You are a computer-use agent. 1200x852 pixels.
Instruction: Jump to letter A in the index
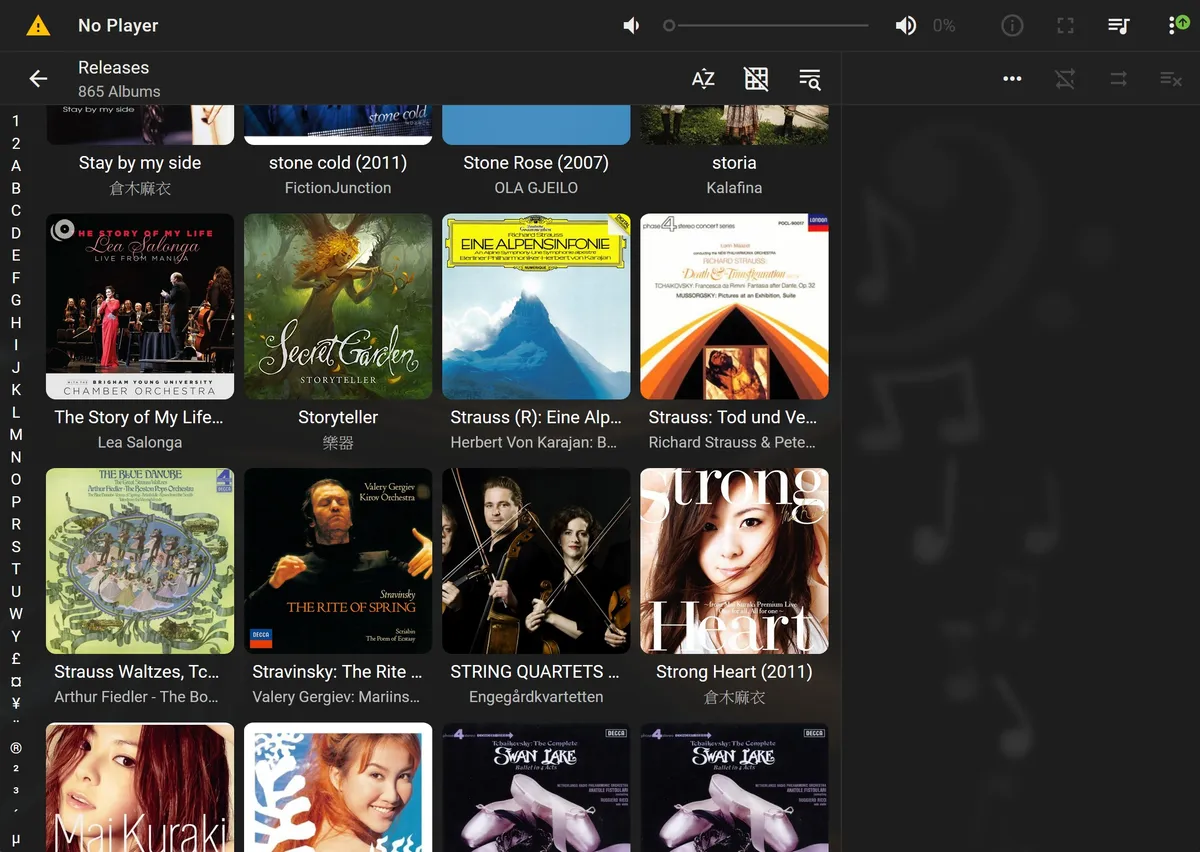[x=16, y=166]
